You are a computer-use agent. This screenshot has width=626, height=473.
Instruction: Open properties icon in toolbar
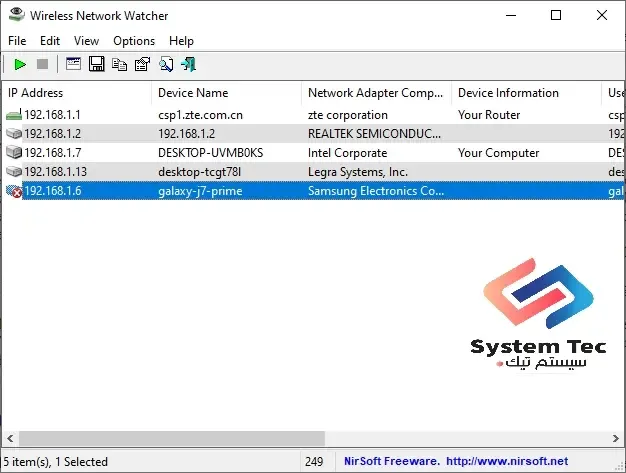[143, 64]
